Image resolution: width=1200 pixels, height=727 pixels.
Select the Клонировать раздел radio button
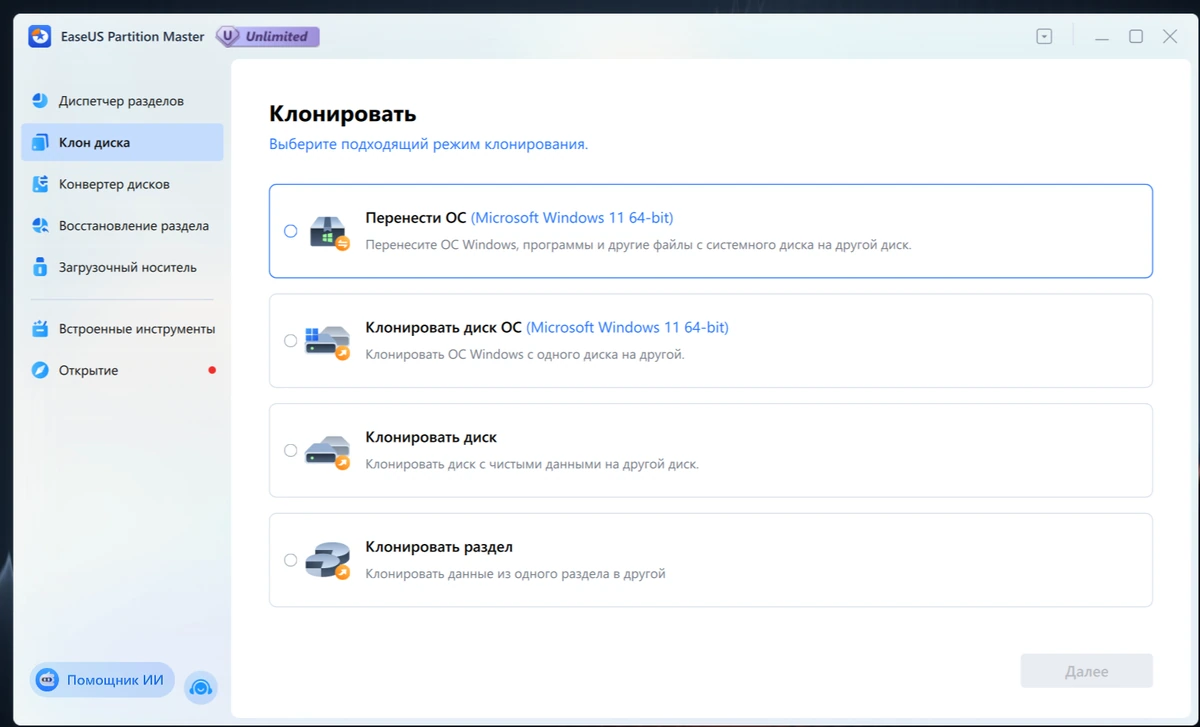coord(290,561)
